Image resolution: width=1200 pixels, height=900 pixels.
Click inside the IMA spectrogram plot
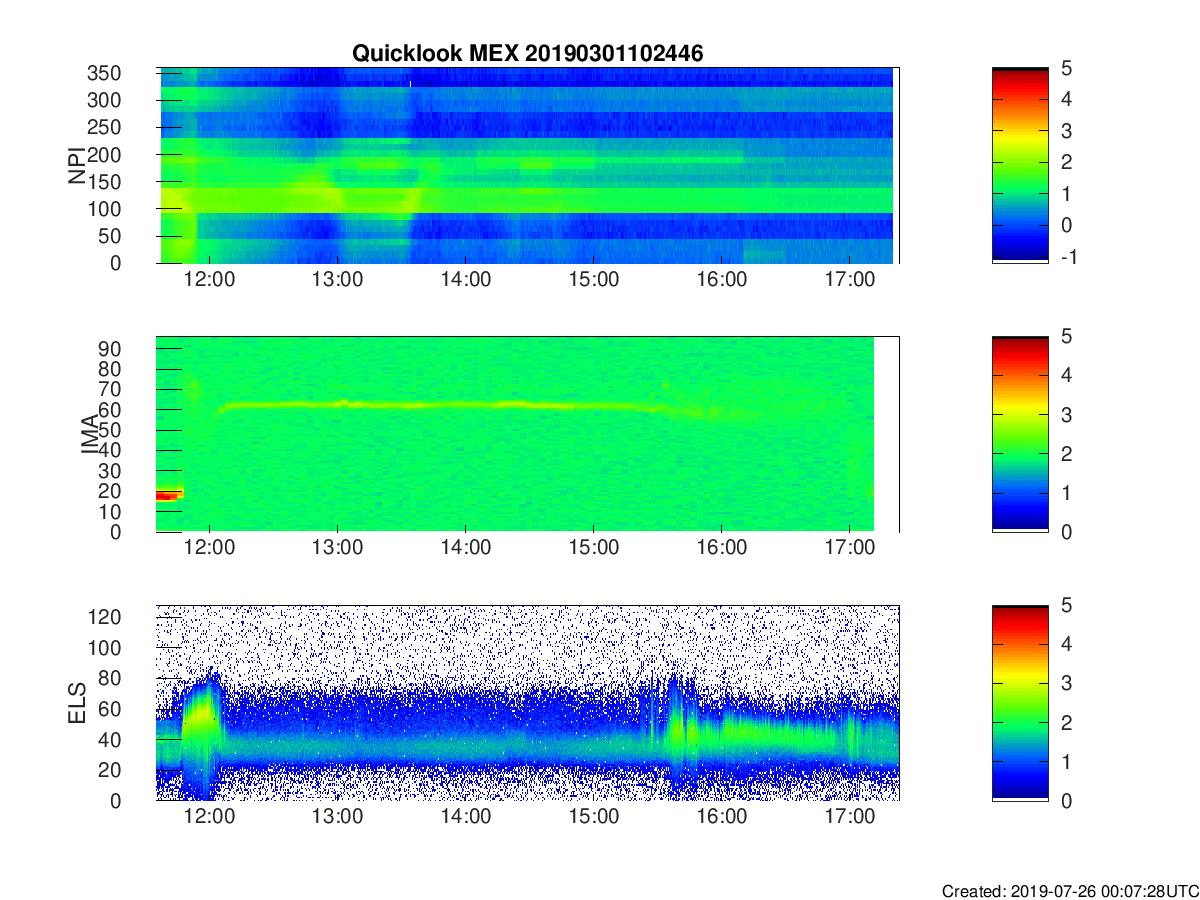[x=528, y=434]
